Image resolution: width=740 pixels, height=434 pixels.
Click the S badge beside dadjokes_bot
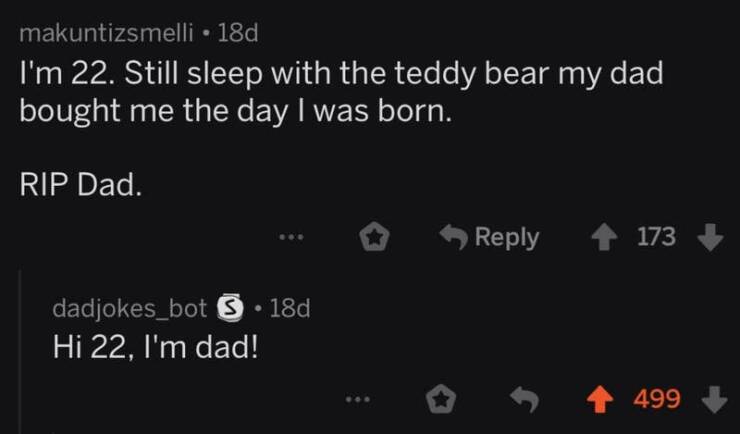tap(228, 308)
